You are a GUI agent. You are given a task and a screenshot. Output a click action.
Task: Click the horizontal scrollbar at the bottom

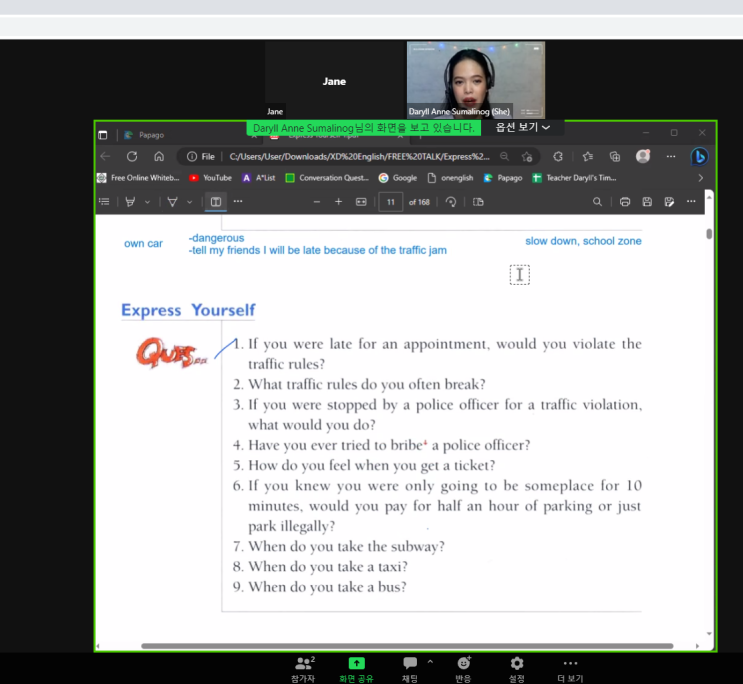(407, 646)
